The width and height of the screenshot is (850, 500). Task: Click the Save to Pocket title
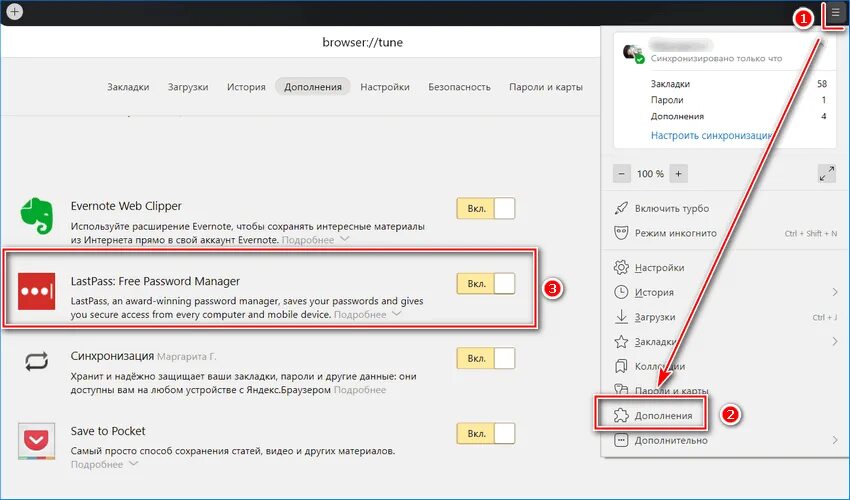(108, 431)
